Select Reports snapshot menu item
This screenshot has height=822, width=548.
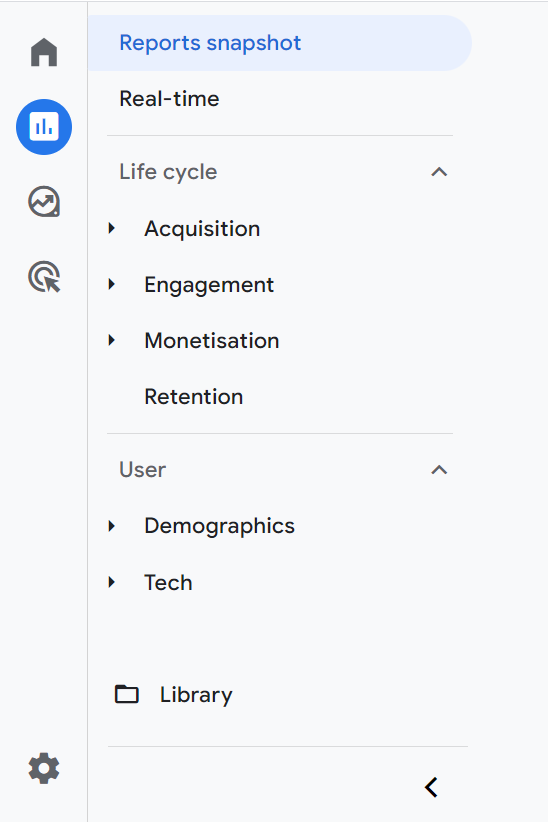pos(280,43)
